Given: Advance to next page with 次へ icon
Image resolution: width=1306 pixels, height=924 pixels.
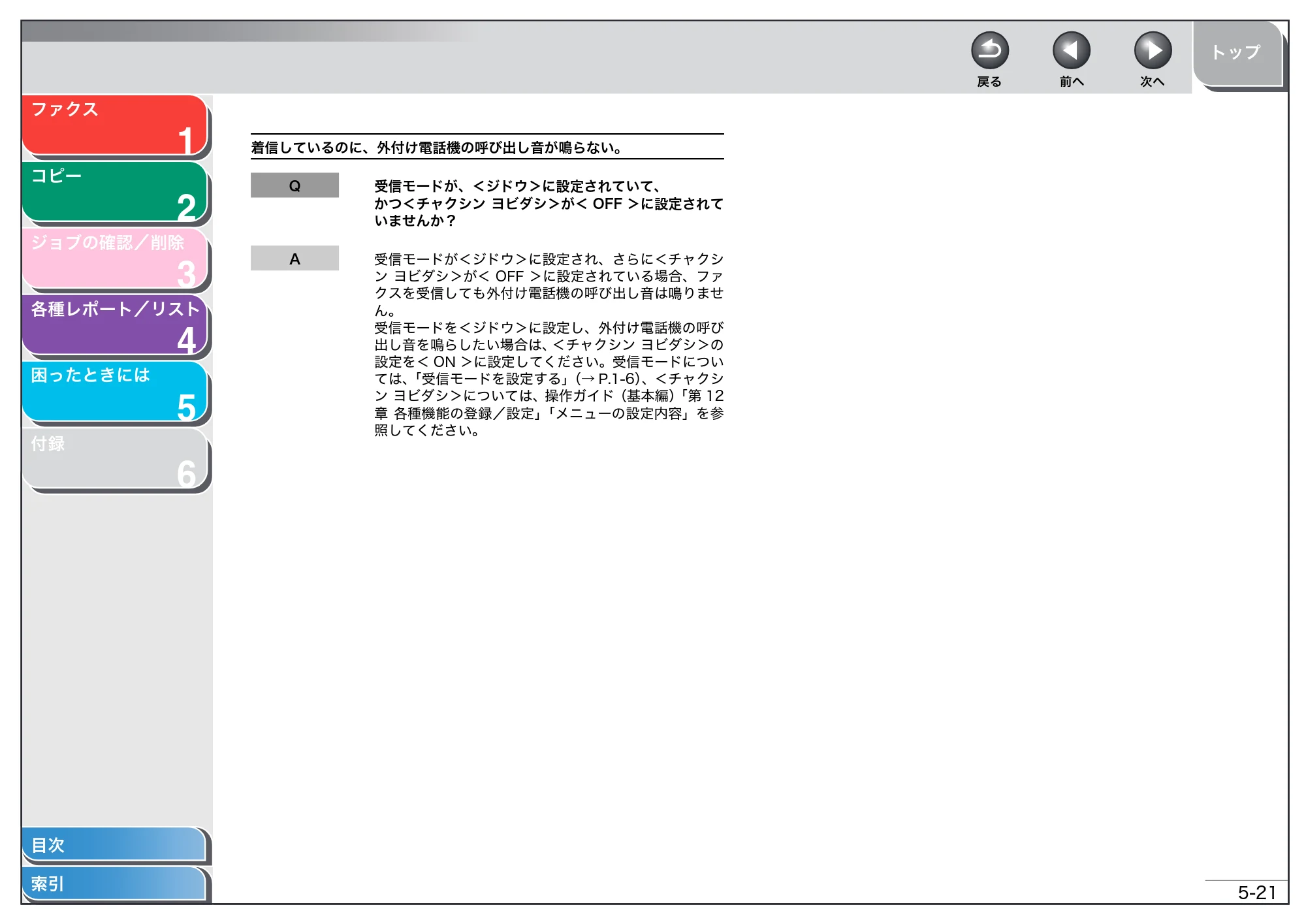Looking at the screenshot, I should click(1153, 50).
